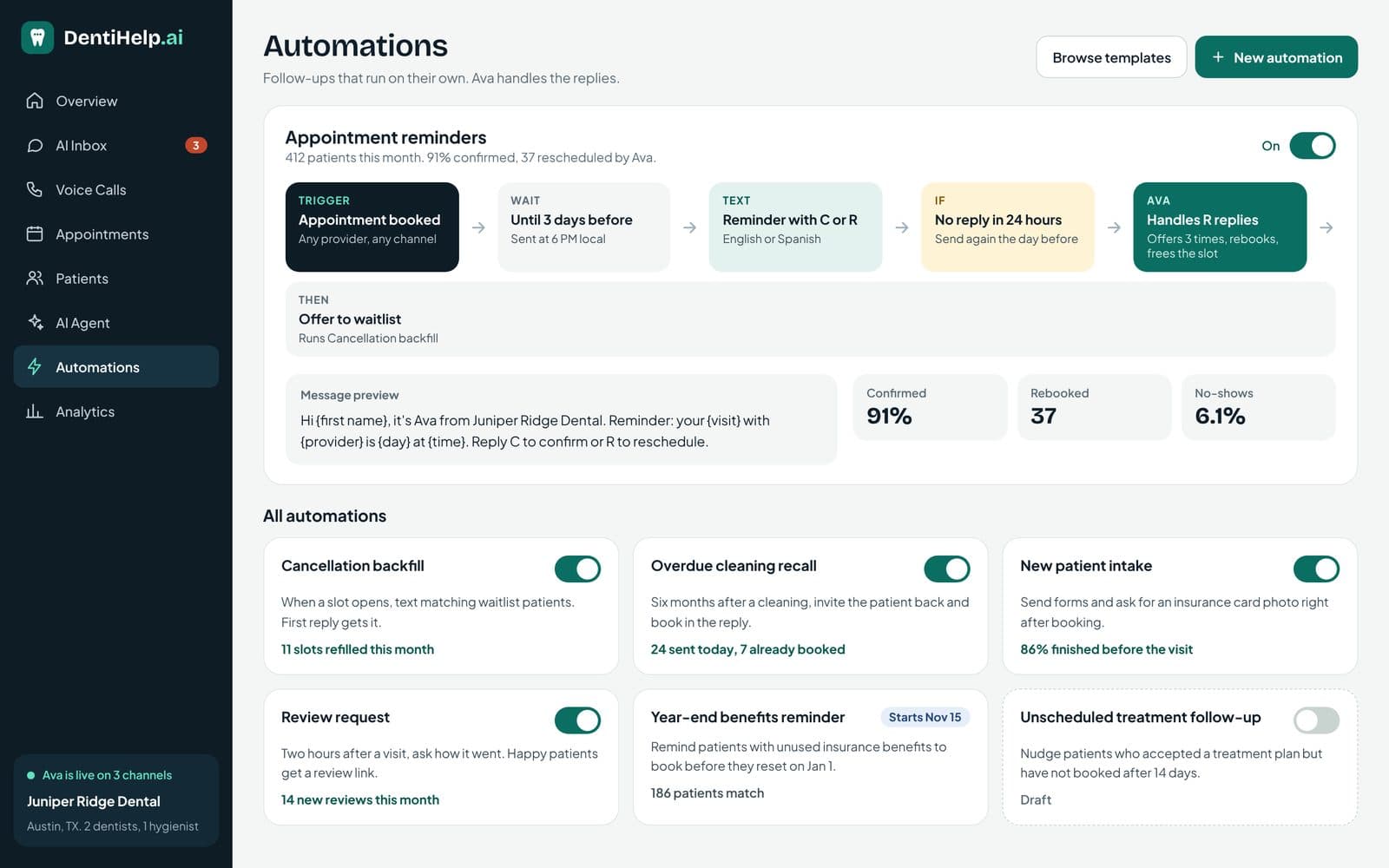Create a New automation
The width and height of the screenshot is (1389, 868).
click(1276, 57)
